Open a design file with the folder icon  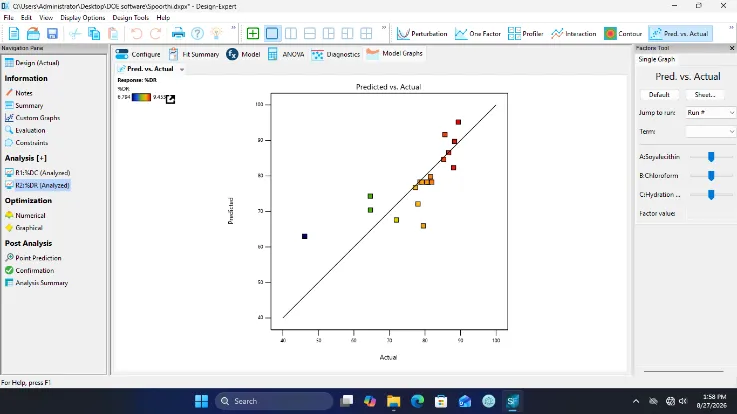[33, 33]
